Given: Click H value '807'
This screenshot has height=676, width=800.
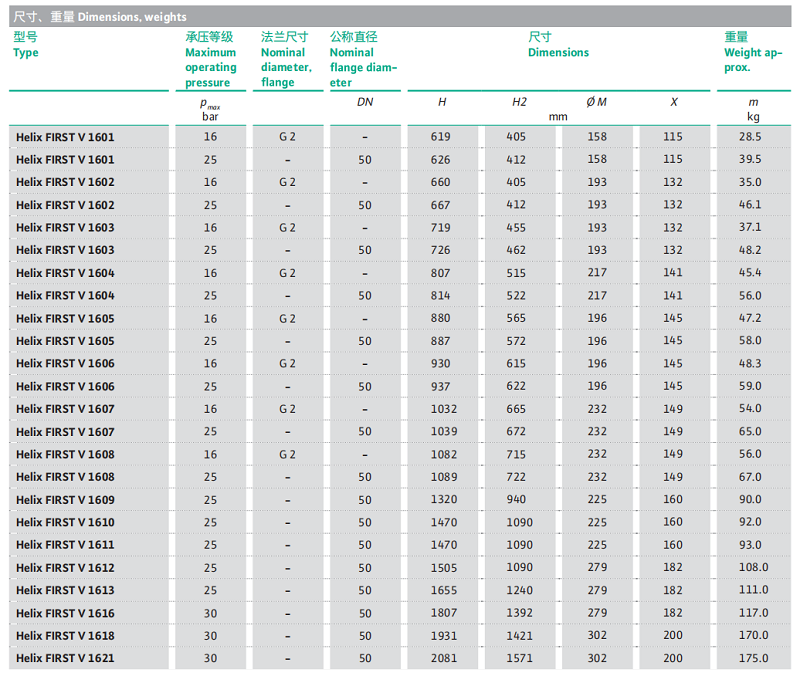Looking at the screenshot, I should click(x=440, y=273).
